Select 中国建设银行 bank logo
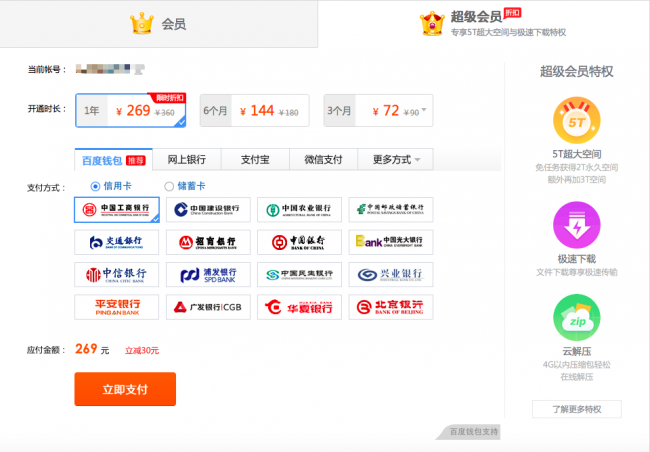Viewport: 650px width, 452px height. pyautogui.click(x=208, y=210)
